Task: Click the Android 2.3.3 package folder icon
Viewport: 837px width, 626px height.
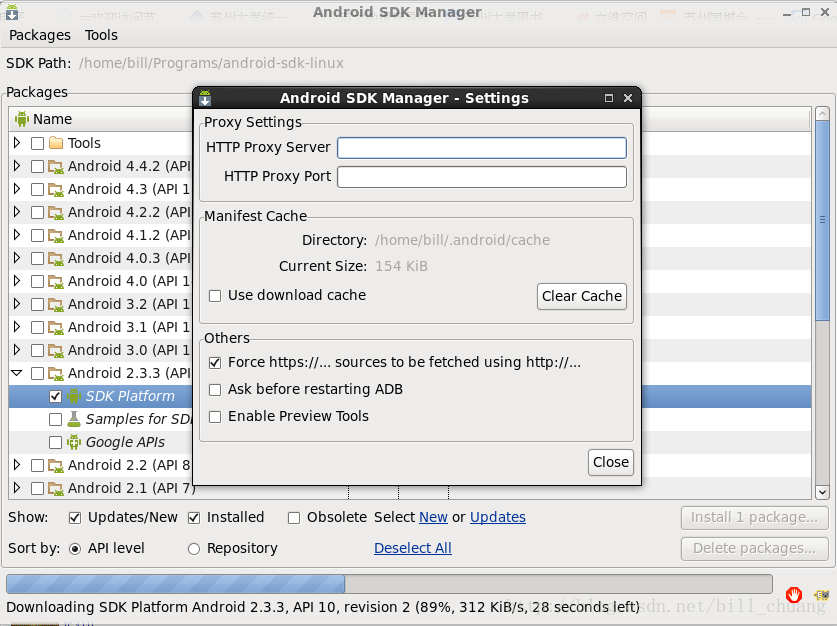Action: [x=56, y=373]
